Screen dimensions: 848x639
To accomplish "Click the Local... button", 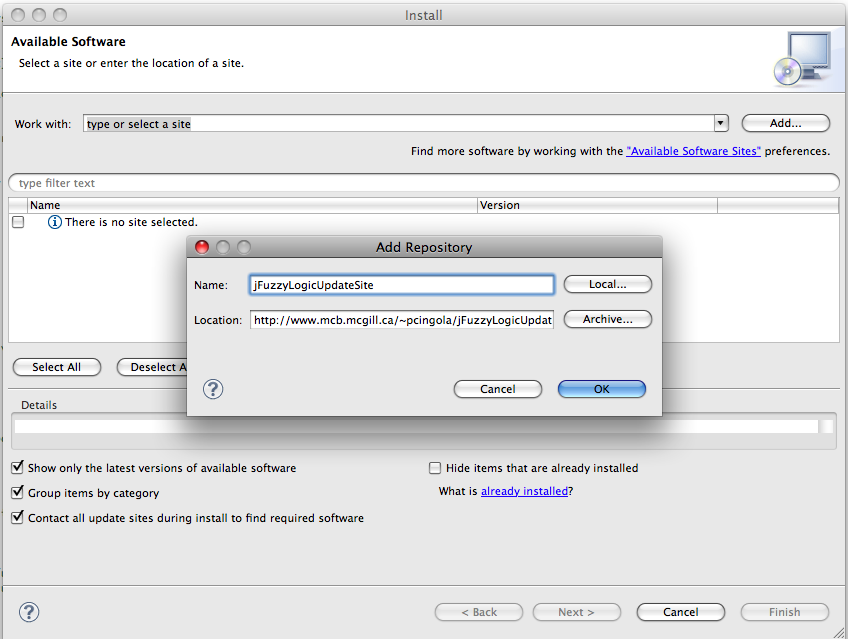I will click(x=607, y=285).
